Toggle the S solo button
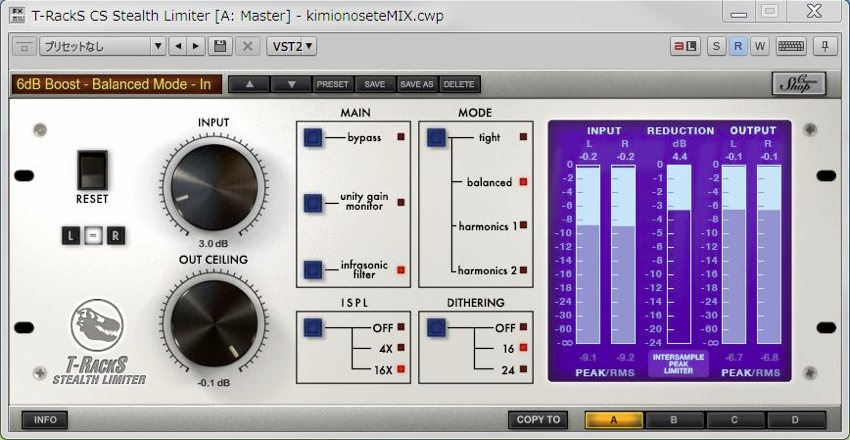This screenshot has height=440, width=850. point(716,47)
